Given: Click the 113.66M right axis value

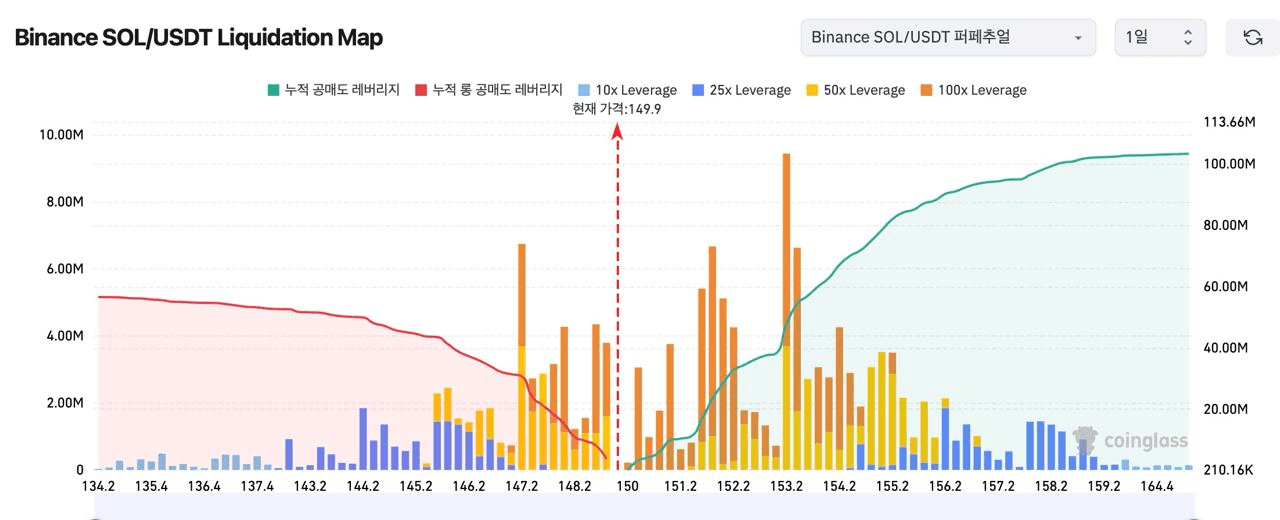Looking at the screenshot, I should tap(1229, 122).
